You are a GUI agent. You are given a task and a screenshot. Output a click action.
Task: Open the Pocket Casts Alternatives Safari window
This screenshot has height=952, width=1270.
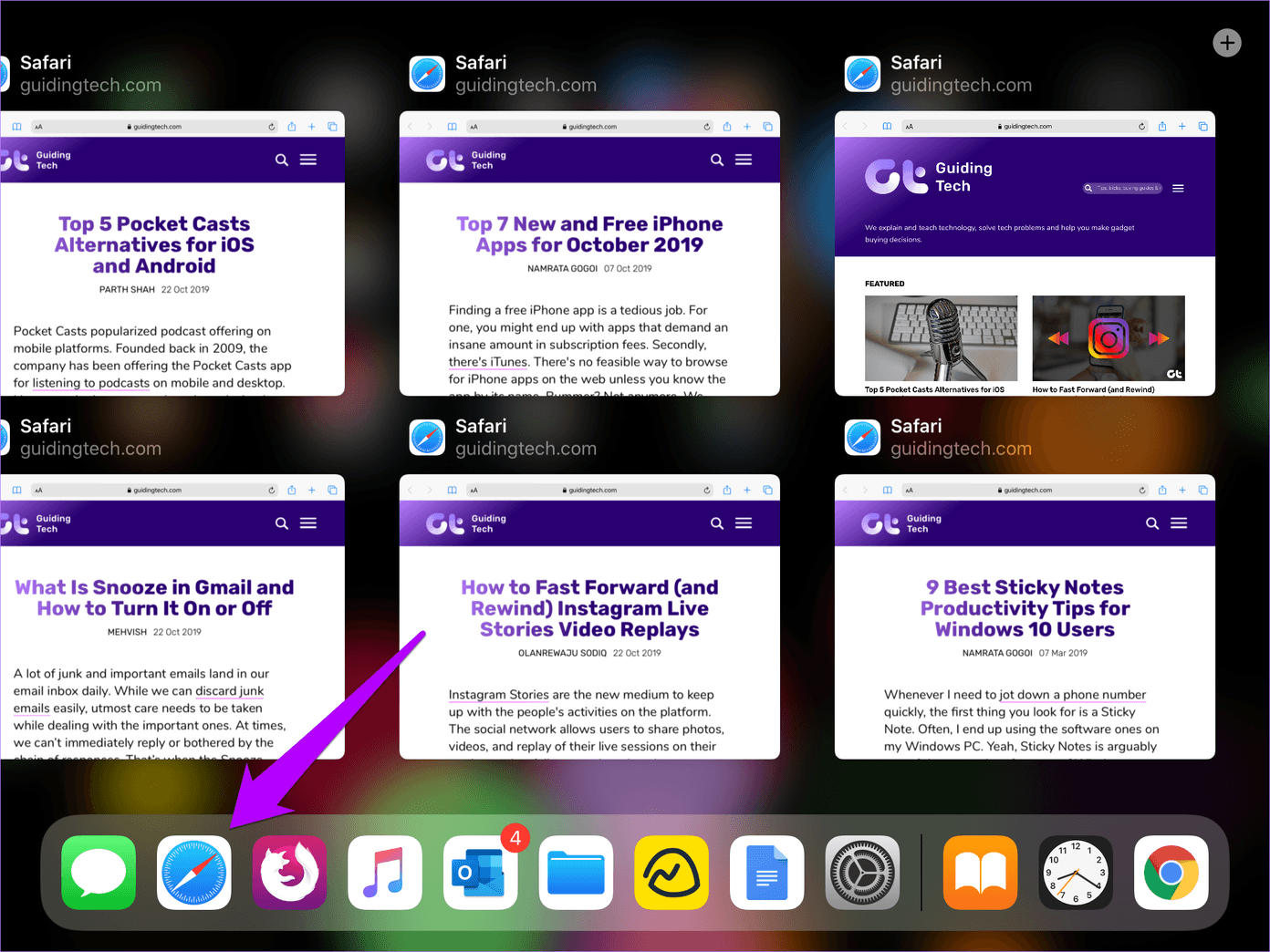click(x=172, y=254)
